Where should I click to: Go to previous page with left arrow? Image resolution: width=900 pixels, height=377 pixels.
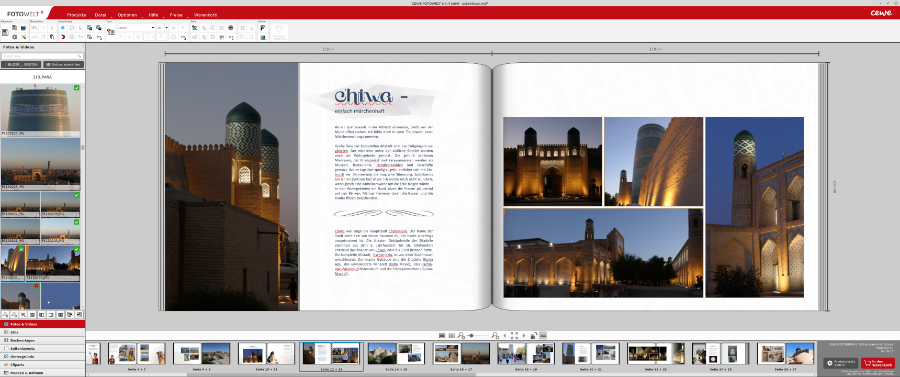505,335
